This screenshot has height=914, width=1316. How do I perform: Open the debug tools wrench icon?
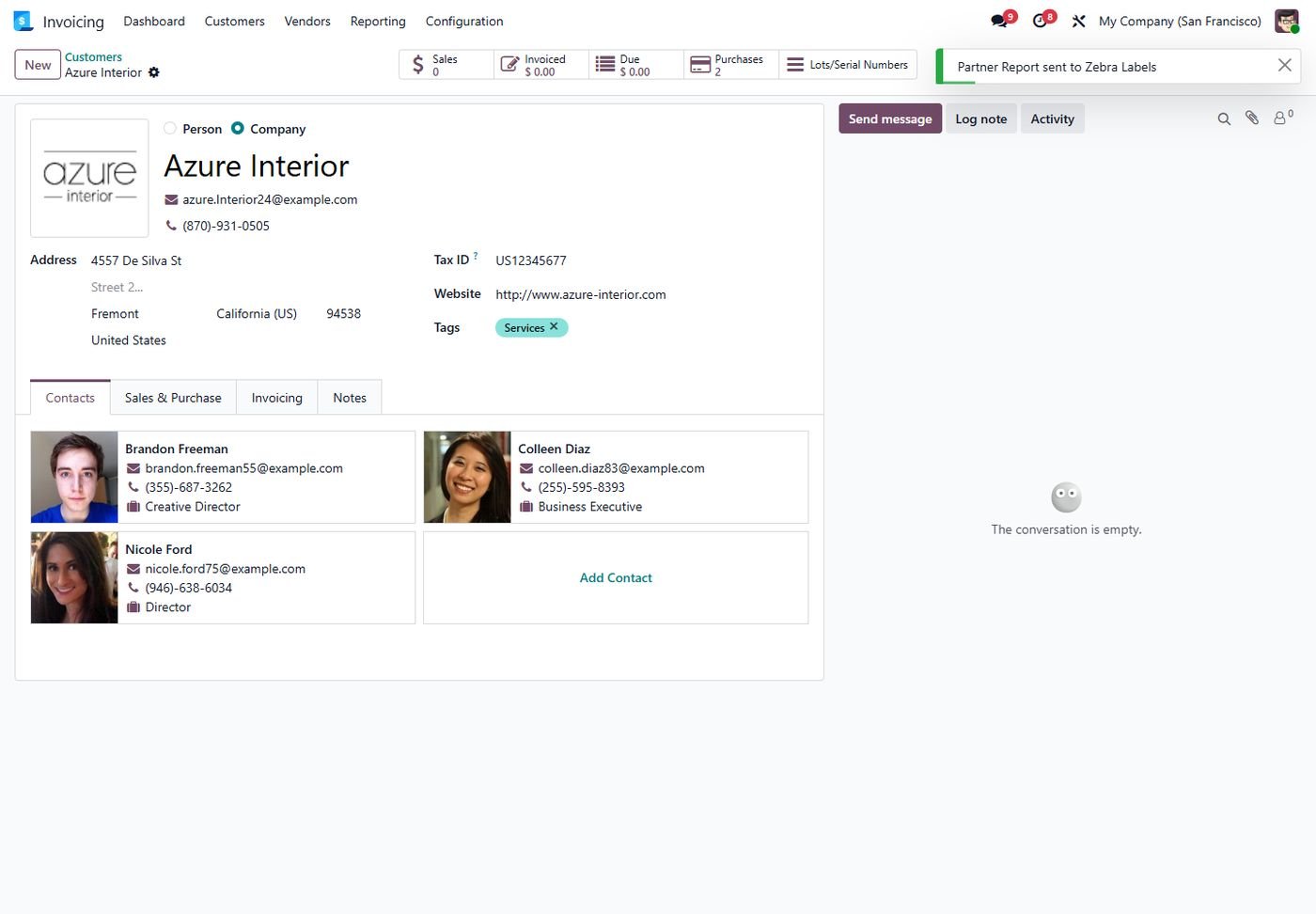tap(1078, 21)
